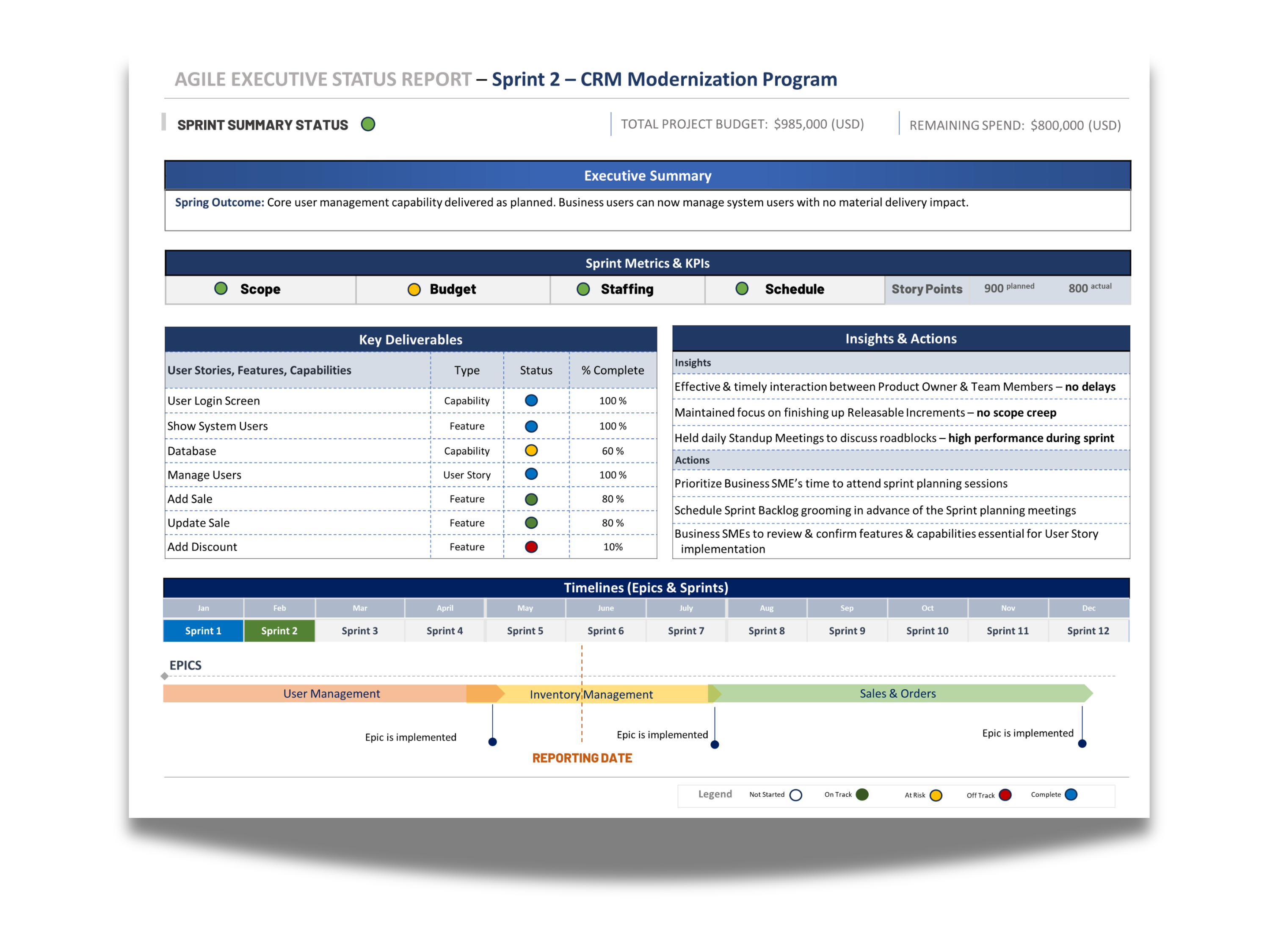Viewport: 1270px width, 952px height.
Task: Click the green Scope status dot
Action: coord(221,288)
